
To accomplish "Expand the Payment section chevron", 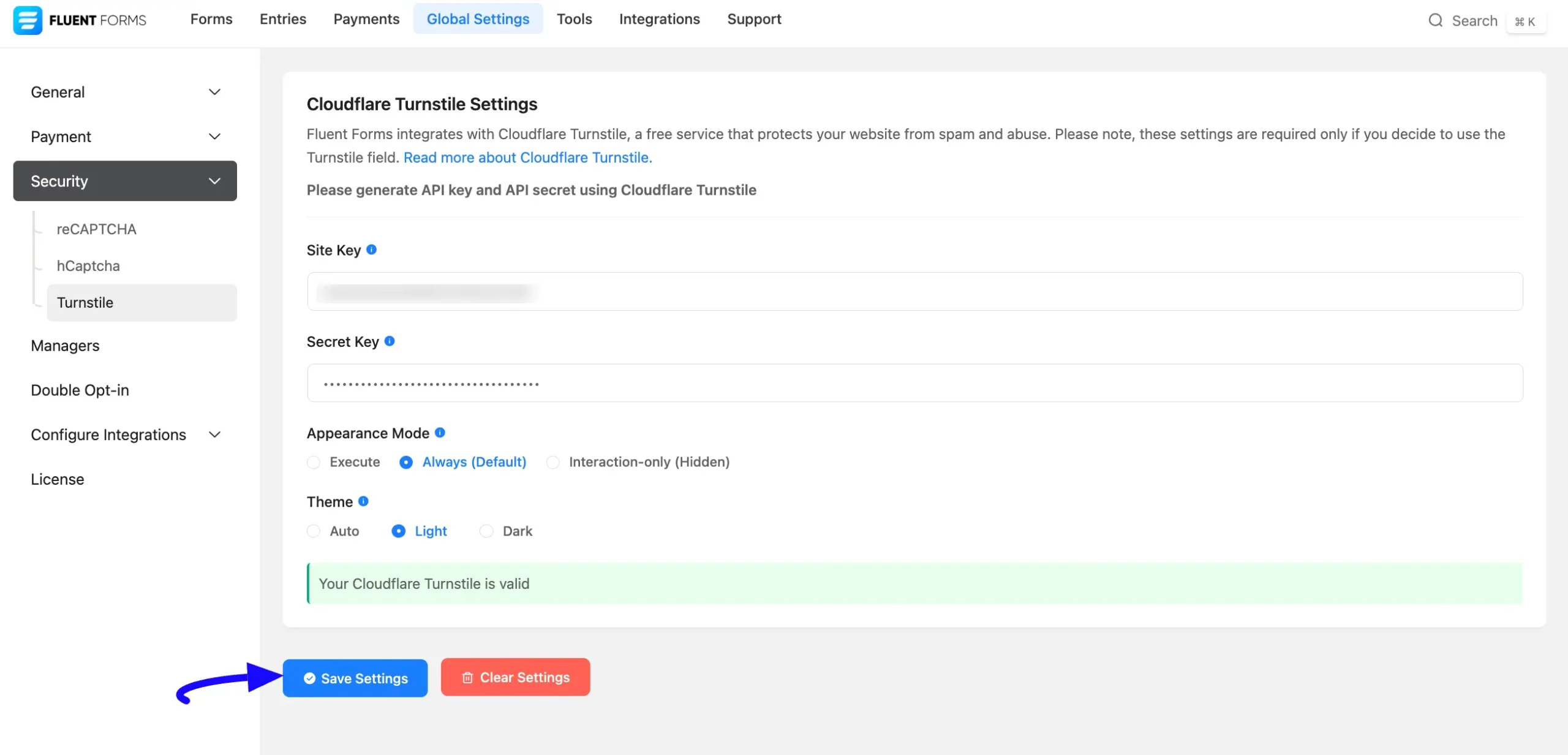I will pos(214,137).
